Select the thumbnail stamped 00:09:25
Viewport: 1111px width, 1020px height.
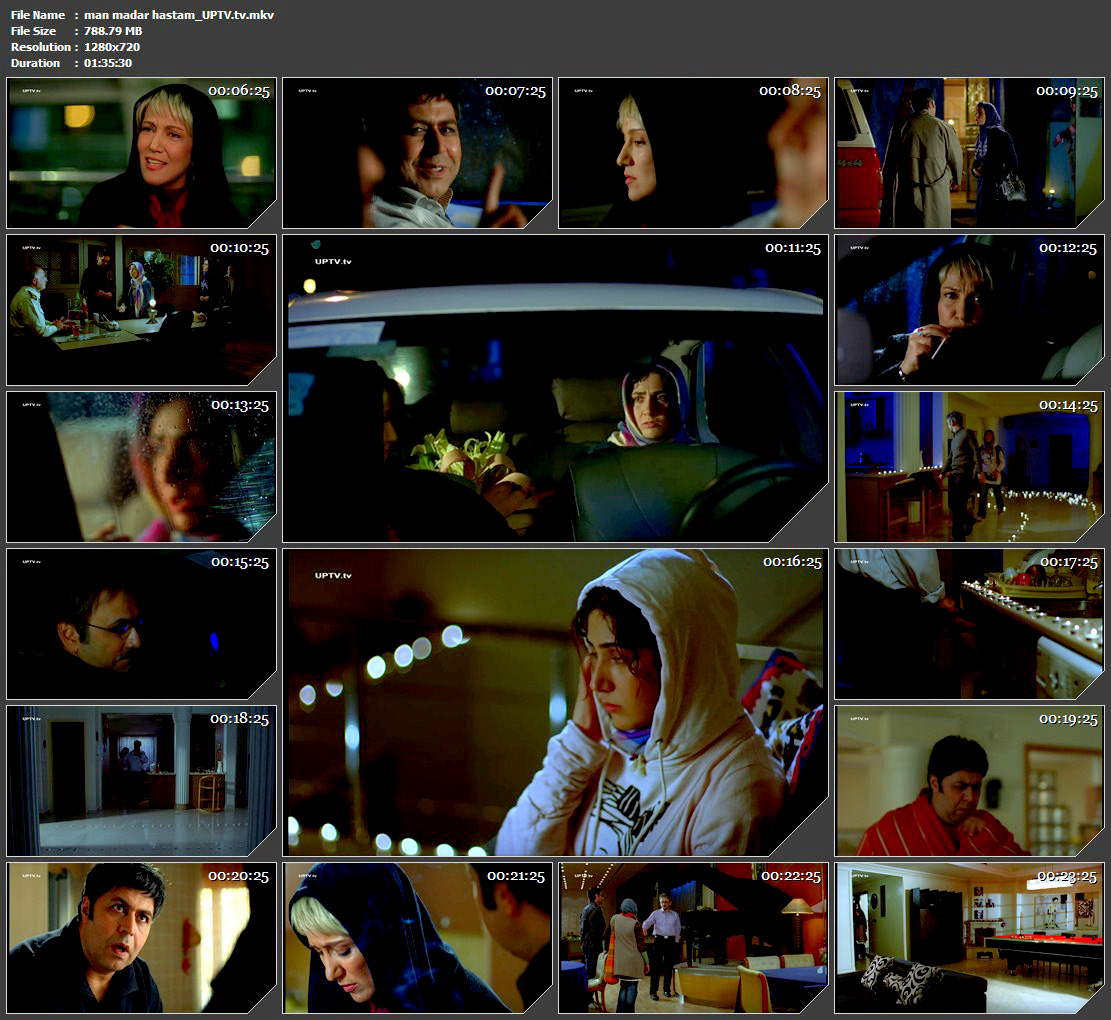[x=969, y=153]
